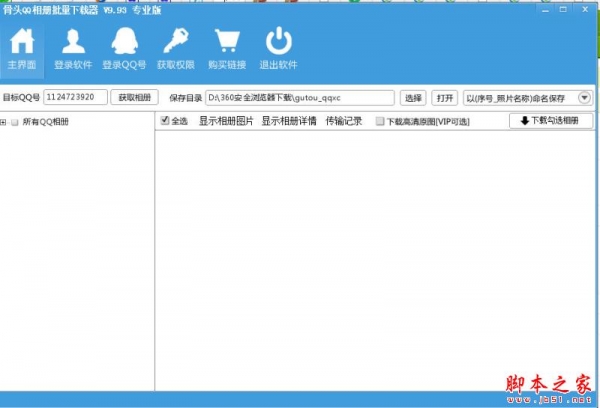Enable 下载高清原图 VIP checkbox
Screen dimensions: 600x408
click(380, 121)
